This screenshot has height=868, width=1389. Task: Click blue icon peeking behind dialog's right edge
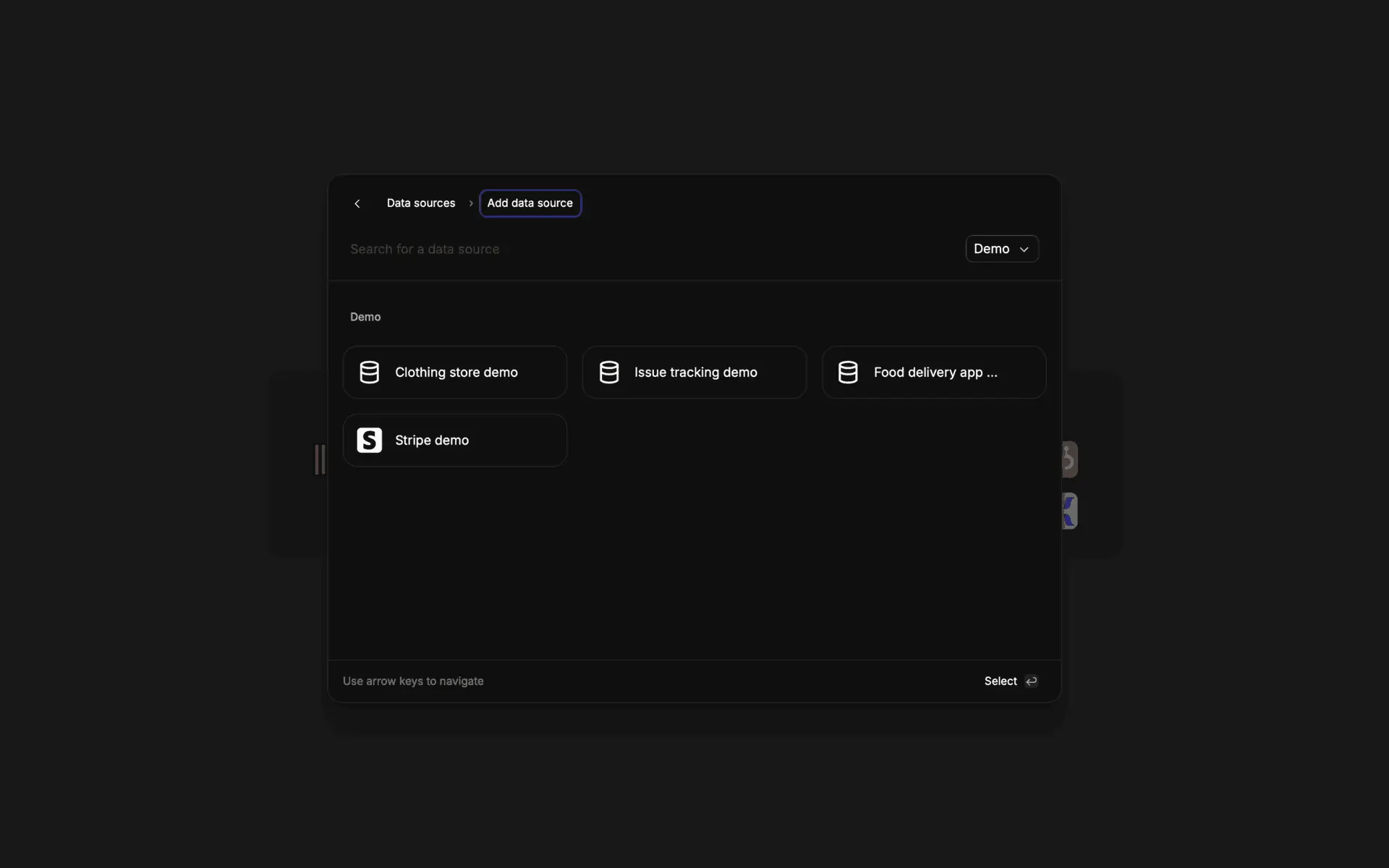[x=1070, y=511]
